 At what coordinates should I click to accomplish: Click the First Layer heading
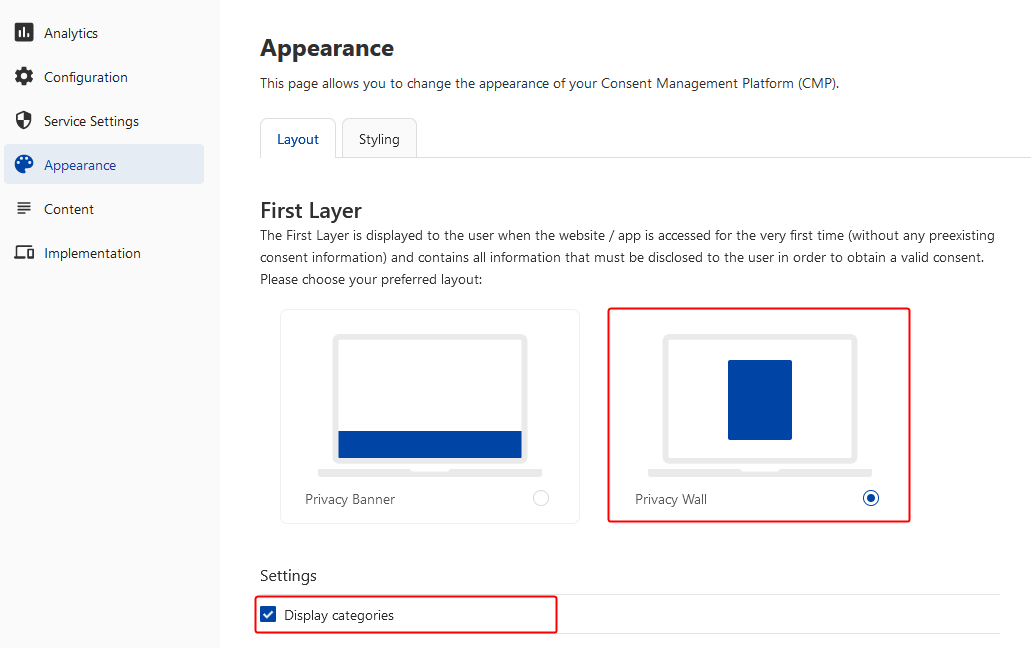point(311,210)
